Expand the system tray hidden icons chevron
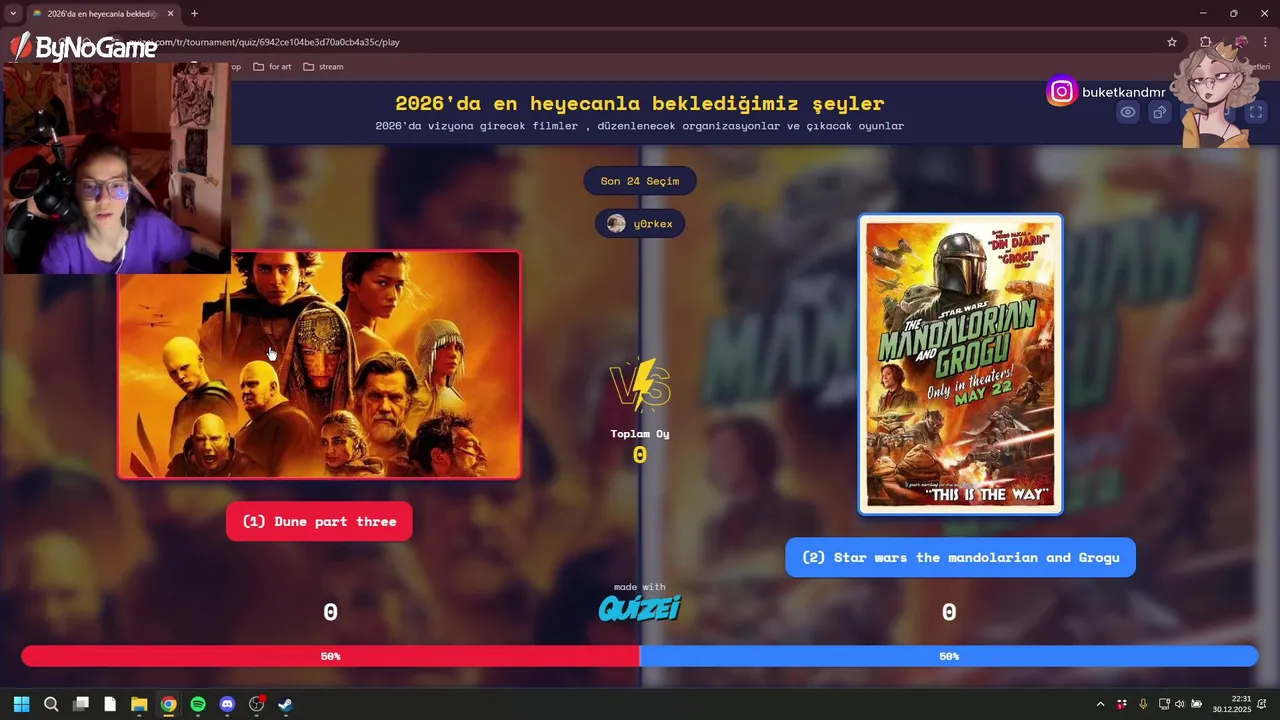Image resolution: width=1280 pixels, height=720 pixels. [1101, 704]
